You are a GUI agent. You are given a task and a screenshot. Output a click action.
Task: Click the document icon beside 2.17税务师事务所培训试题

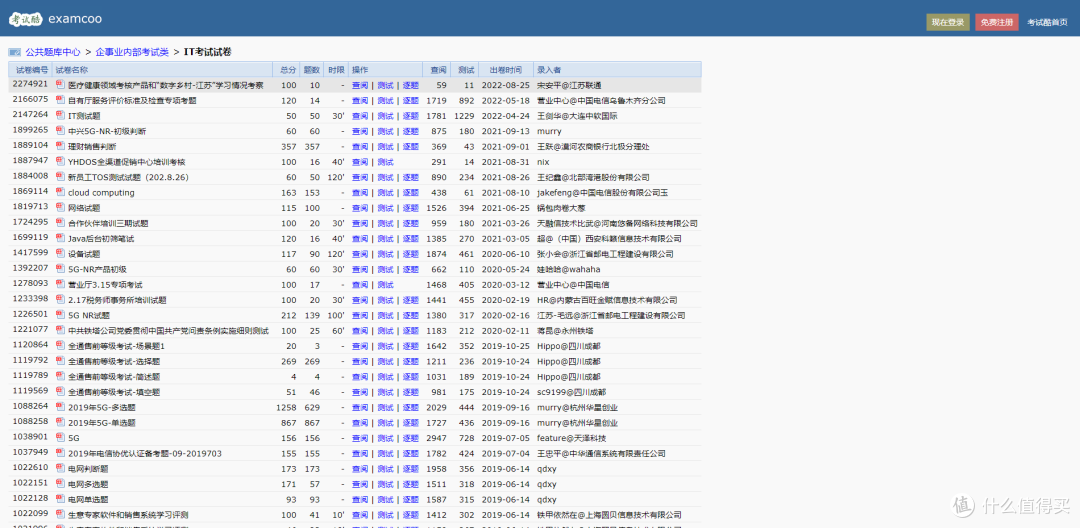tap(60, 299)
